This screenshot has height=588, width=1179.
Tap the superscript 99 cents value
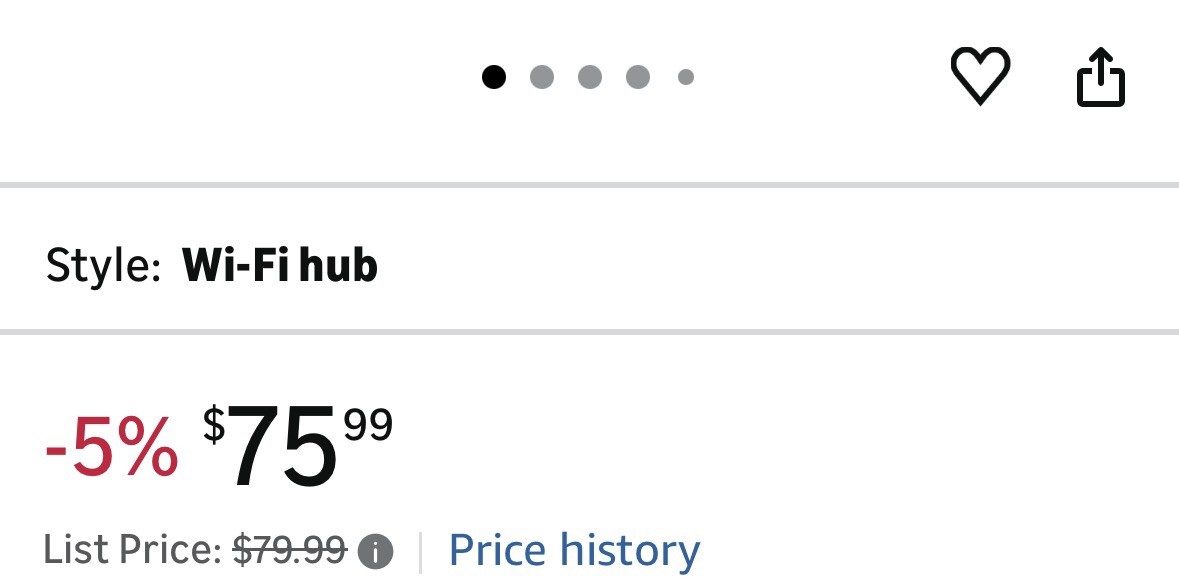[368, 426]
